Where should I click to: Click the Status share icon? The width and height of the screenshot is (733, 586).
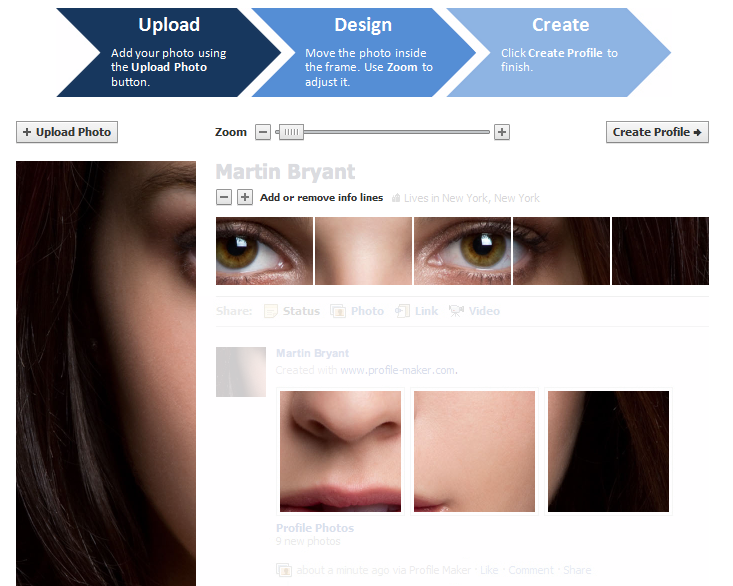click(x=271, y=311)
